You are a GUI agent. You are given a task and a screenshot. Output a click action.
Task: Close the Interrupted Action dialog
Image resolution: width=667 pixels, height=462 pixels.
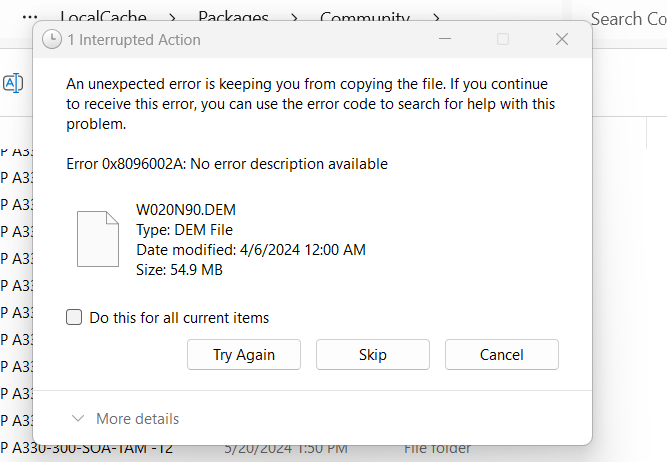tap(562, 40)
